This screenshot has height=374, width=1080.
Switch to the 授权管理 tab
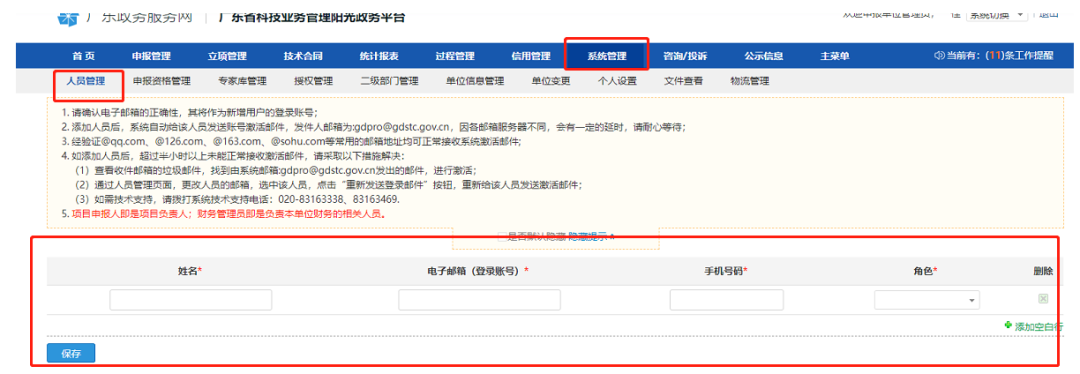[x=313, y=81]
